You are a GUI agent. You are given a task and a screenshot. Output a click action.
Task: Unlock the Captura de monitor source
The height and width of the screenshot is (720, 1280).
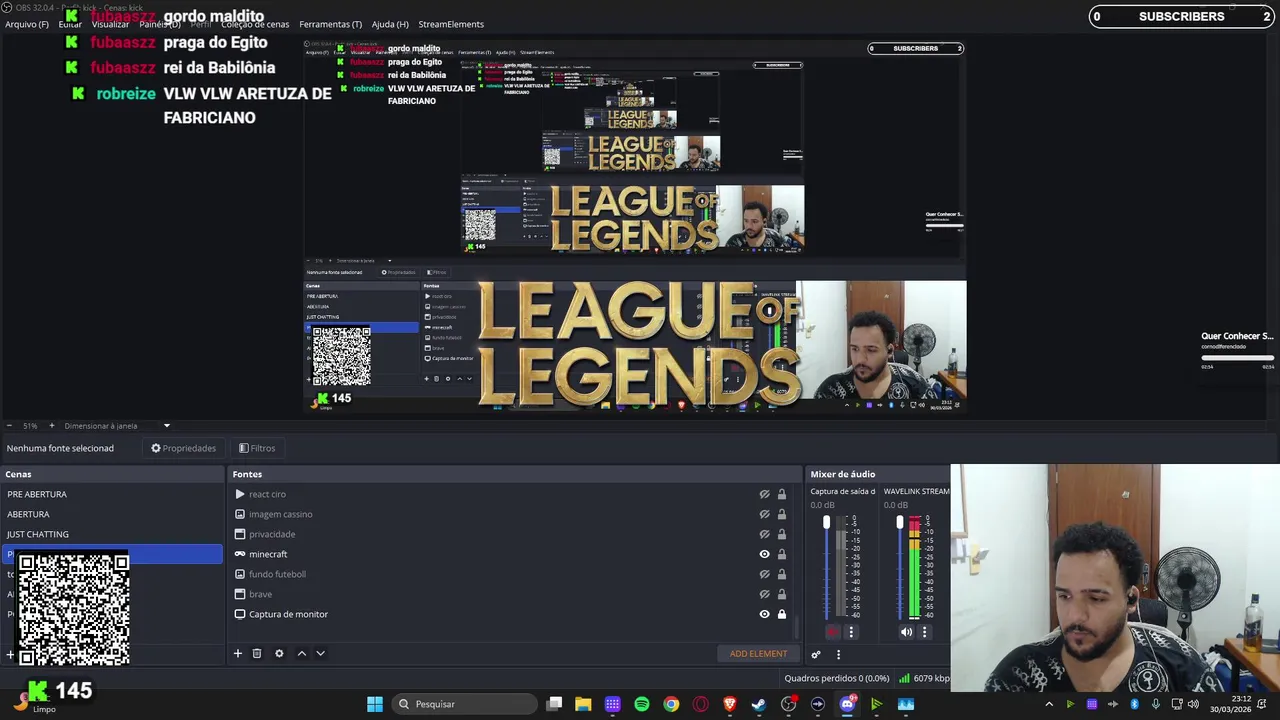click(782, 614)
